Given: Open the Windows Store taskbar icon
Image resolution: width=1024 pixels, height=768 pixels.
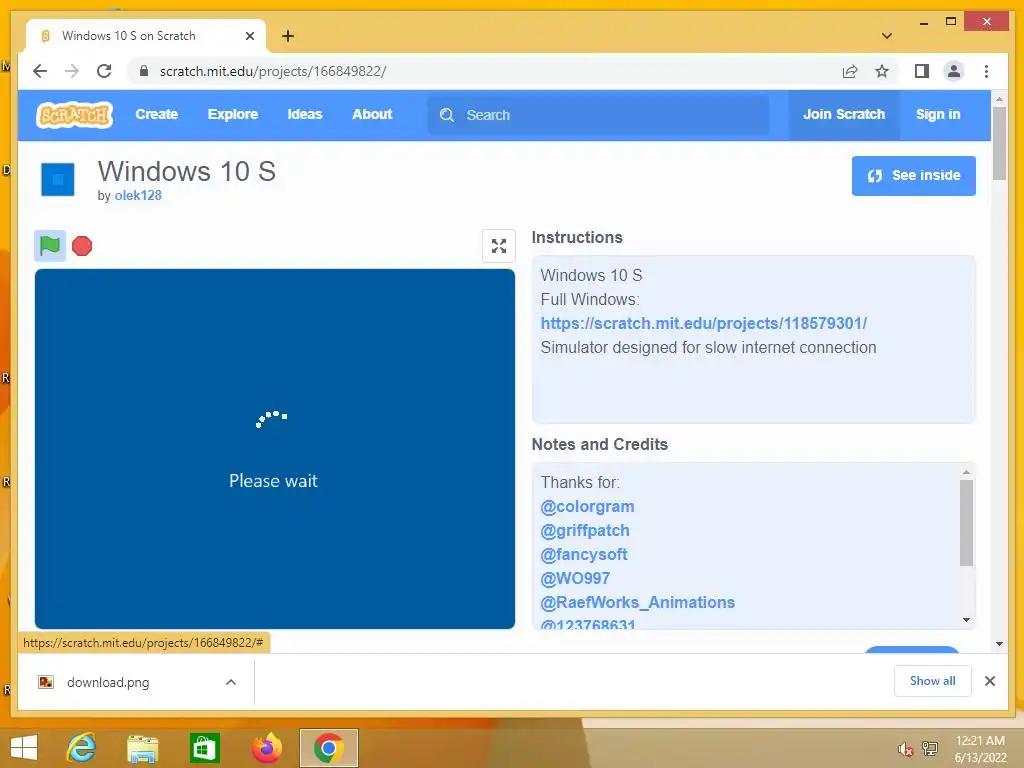Looking at the screenshot, I should point(204,748).
